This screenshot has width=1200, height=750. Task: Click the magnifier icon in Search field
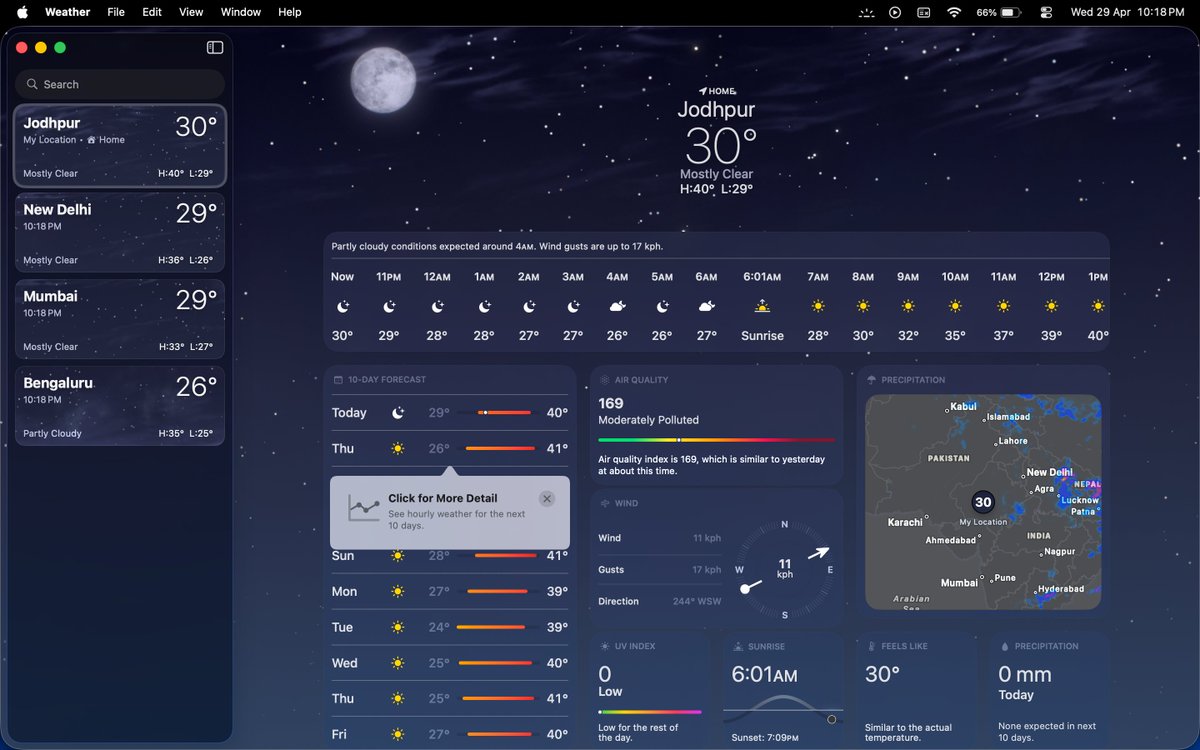32,85
